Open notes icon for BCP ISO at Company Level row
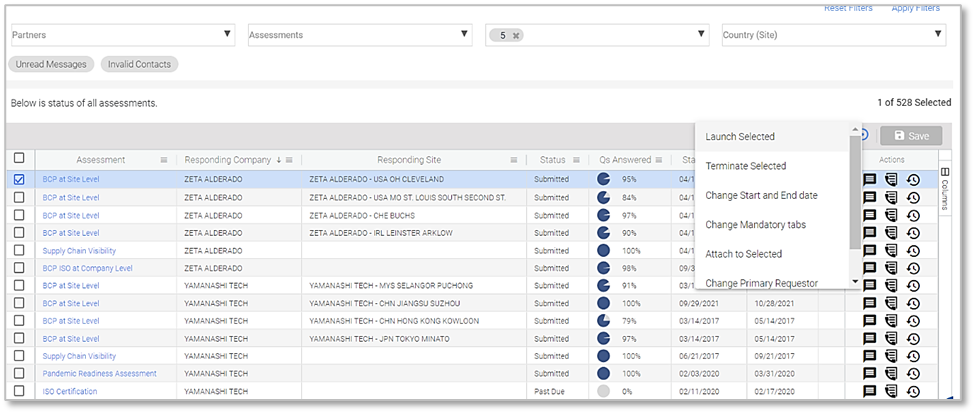975x414 pixels. pyautogui.click(x=892, y=269)
